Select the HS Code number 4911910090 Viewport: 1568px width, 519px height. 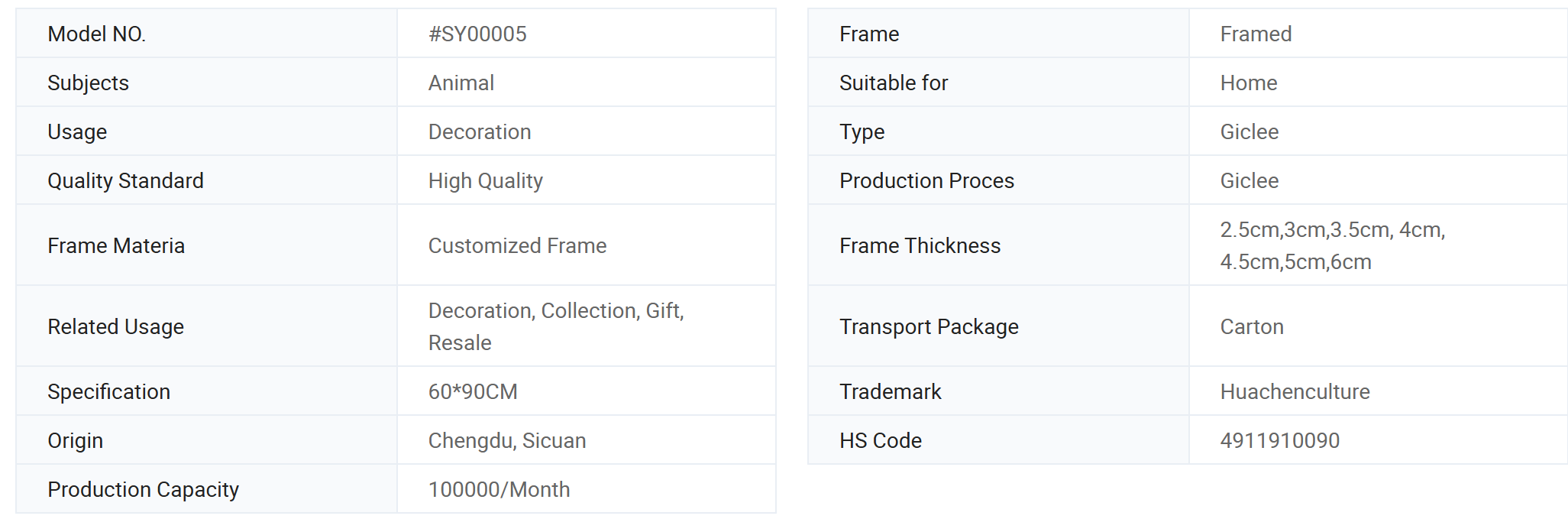1280,440
